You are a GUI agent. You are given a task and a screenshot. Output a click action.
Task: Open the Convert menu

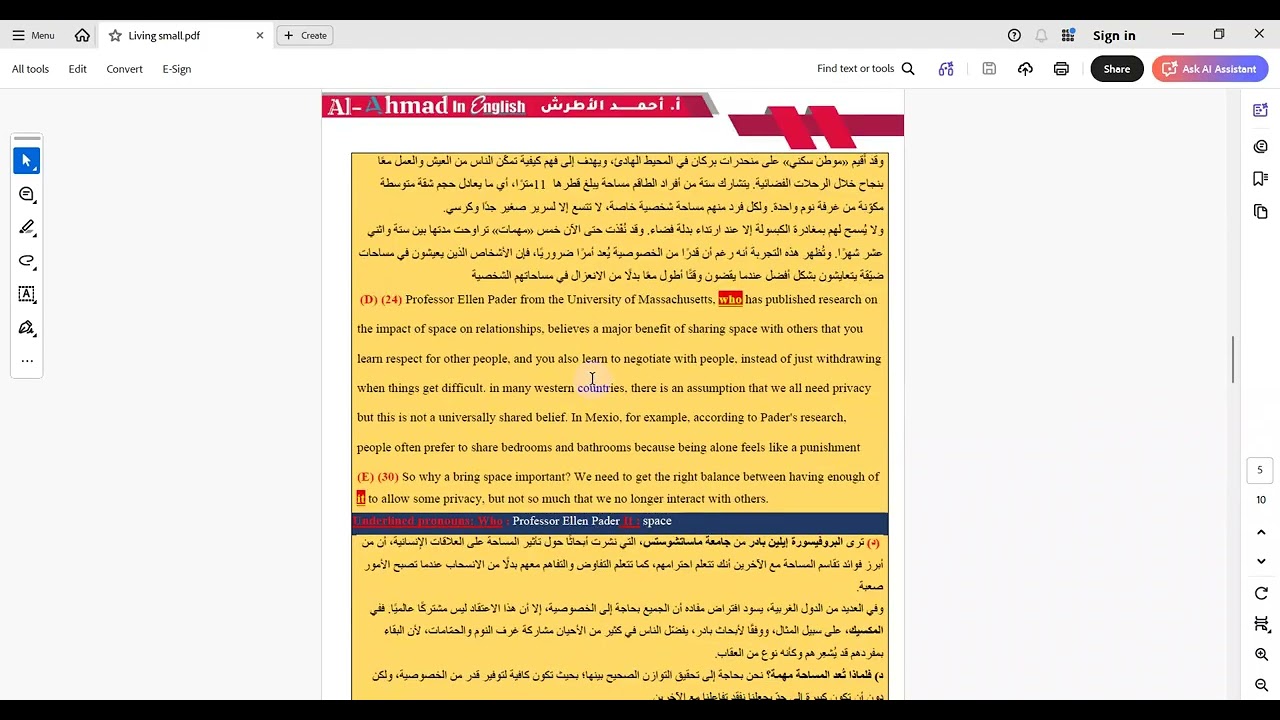click(x=124, y=69)
